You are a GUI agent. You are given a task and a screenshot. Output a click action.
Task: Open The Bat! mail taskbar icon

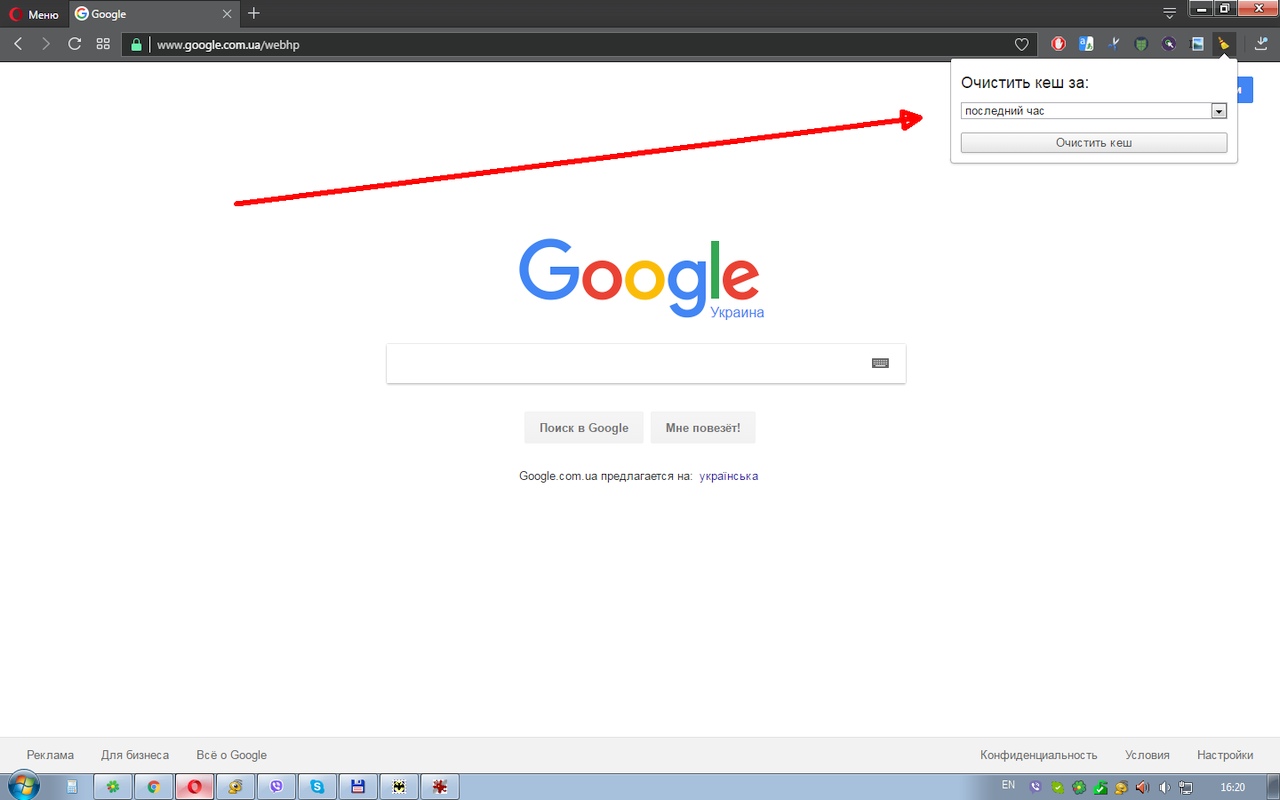click(x=399, y=787)
